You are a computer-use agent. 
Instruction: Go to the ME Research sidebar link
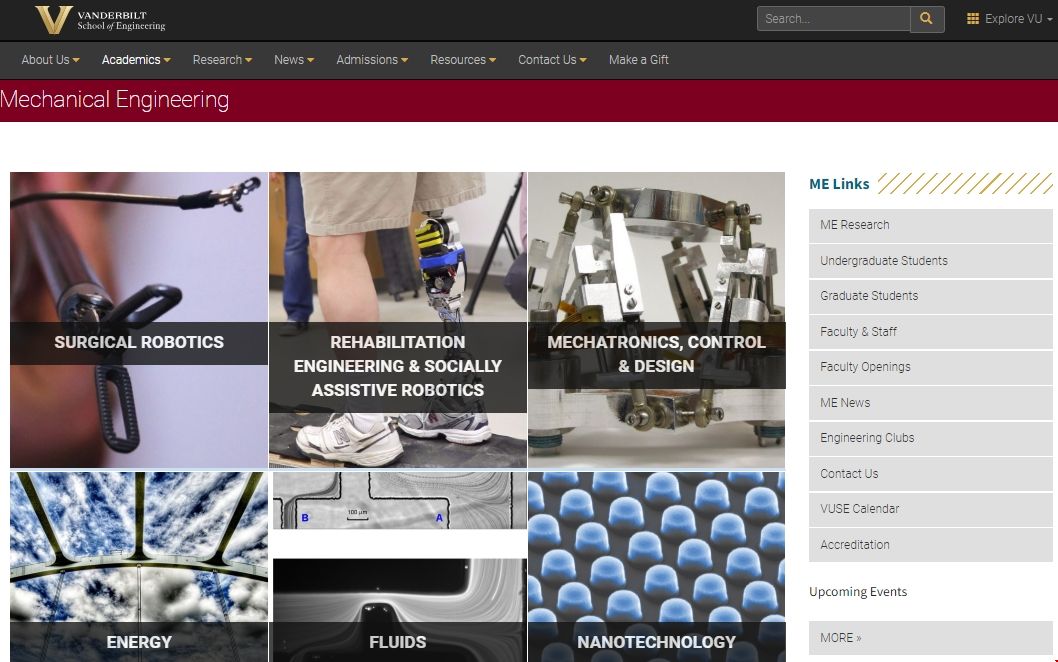(x=930, y=225)
